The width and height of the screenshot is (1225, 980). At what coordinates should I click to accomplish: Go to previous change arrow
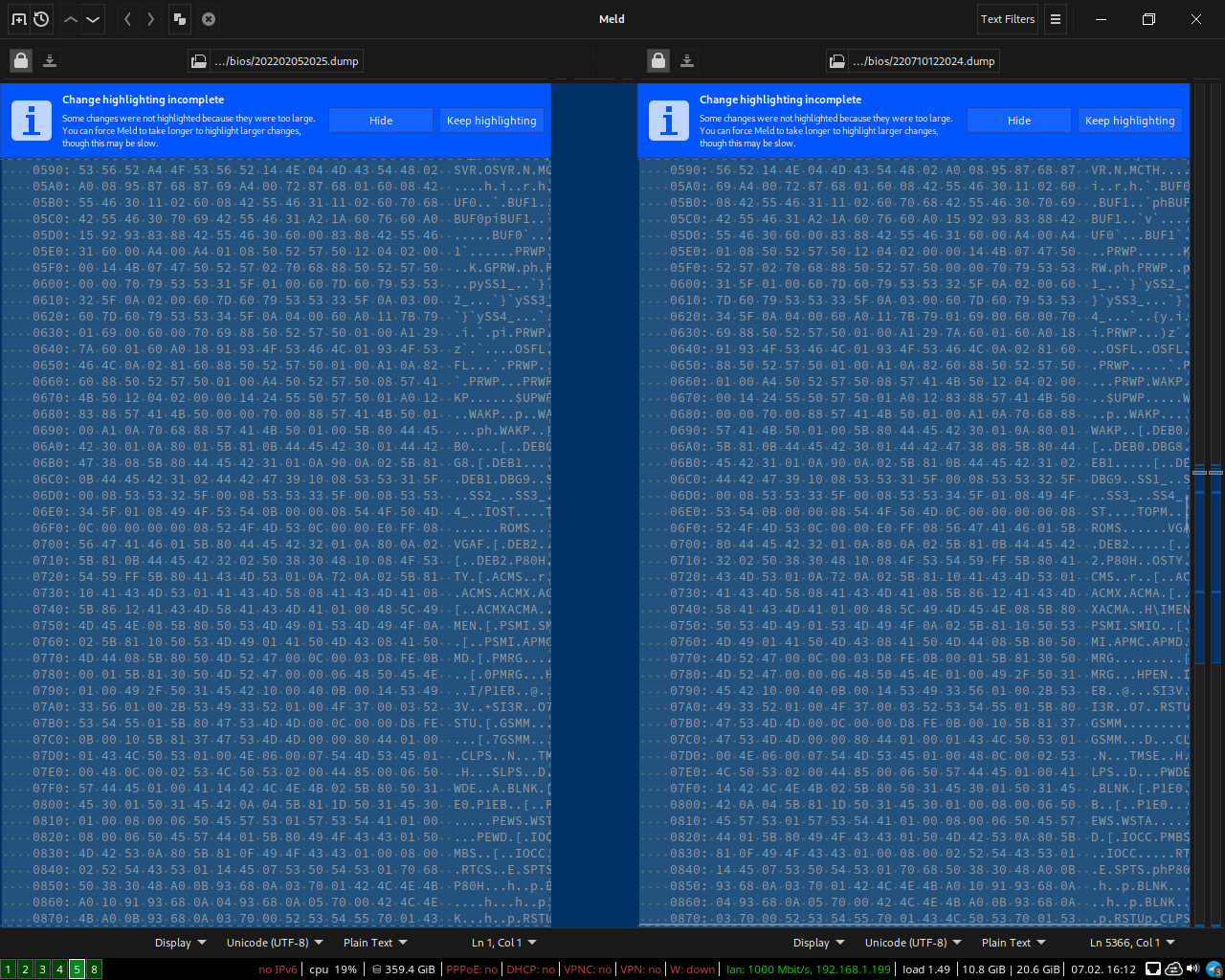tap(71, 19)
